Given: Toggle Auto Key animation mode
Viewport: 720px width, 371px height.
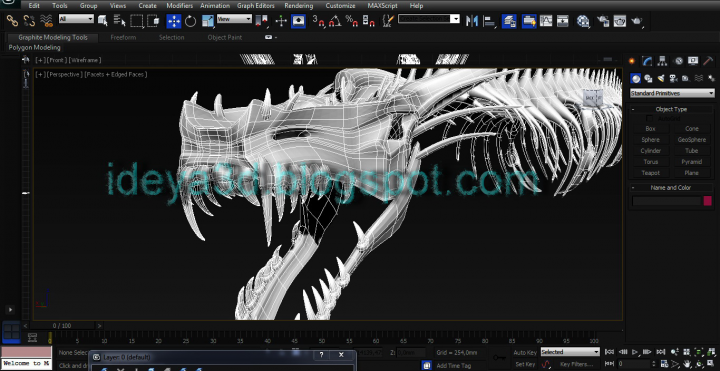Looking at the screenshot, I should click(x=525, y=352).
